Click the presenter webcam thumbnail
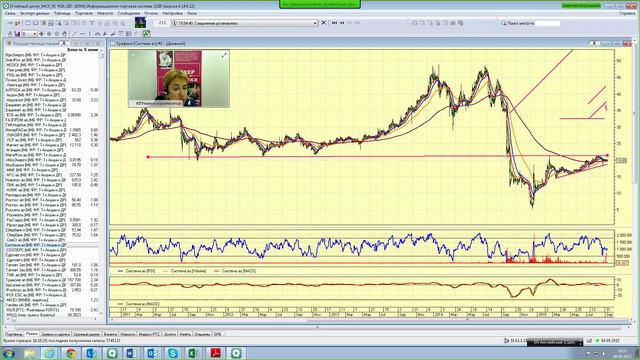 click(179, 79)
